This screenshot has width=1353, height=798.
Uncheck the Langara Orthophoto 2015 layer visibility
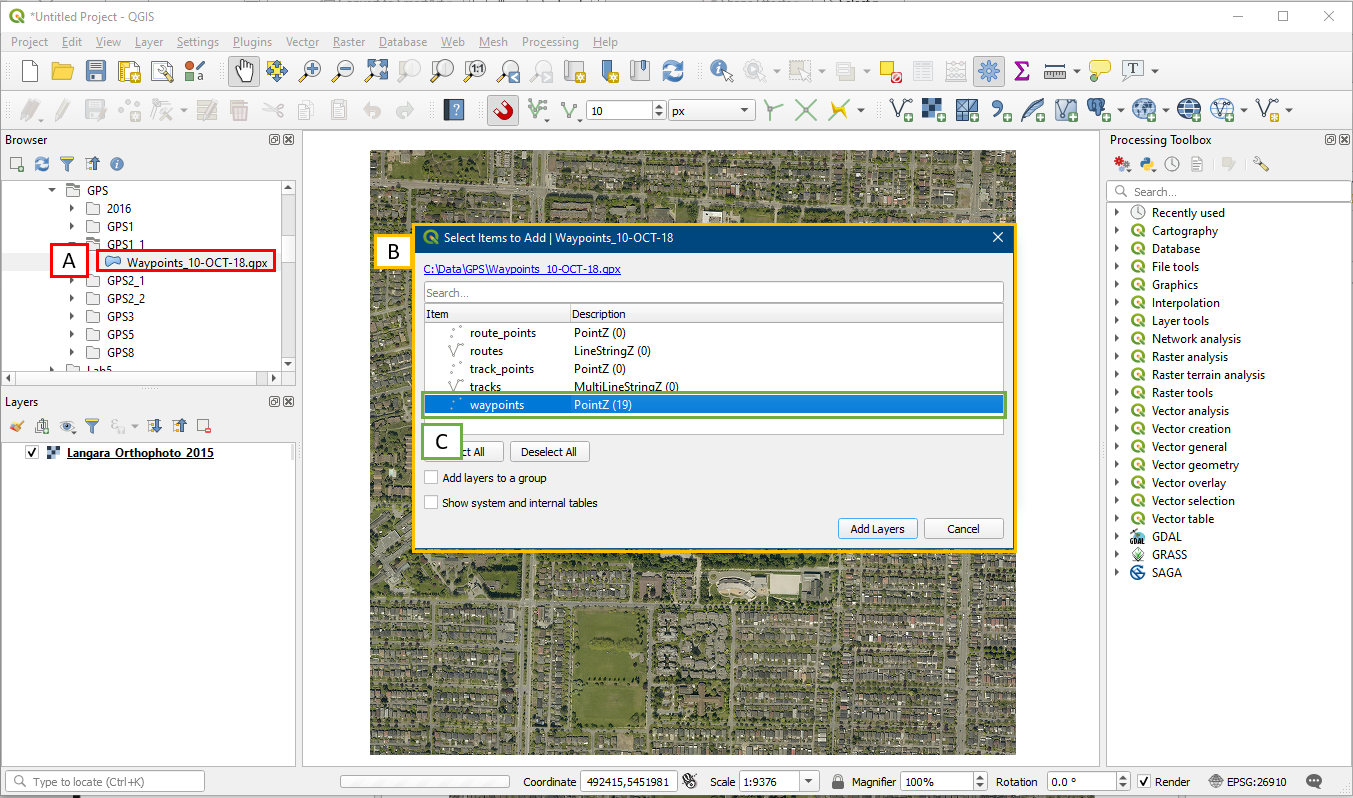point(32,453)
